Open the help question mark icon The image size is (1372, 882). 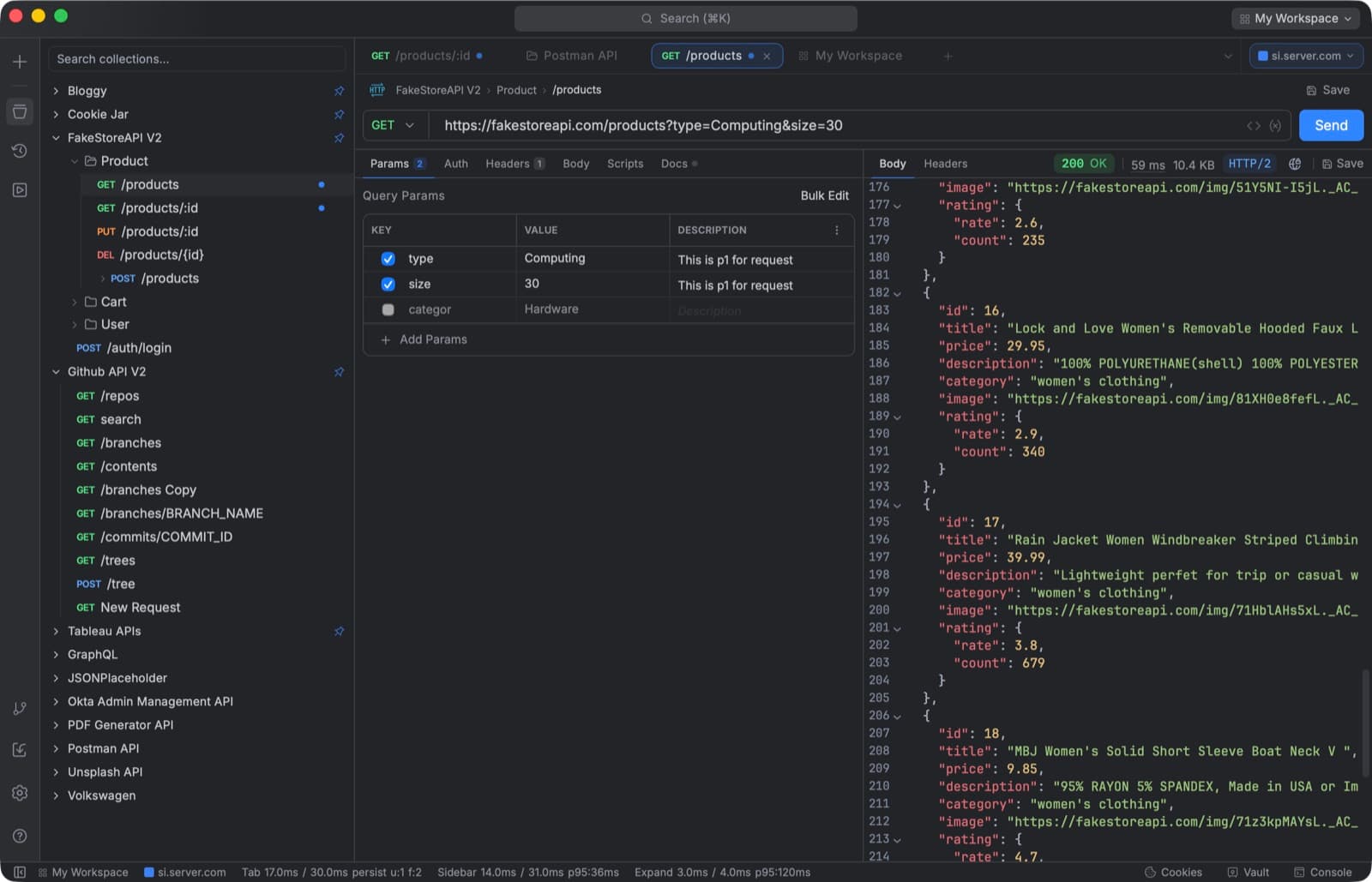20,836
